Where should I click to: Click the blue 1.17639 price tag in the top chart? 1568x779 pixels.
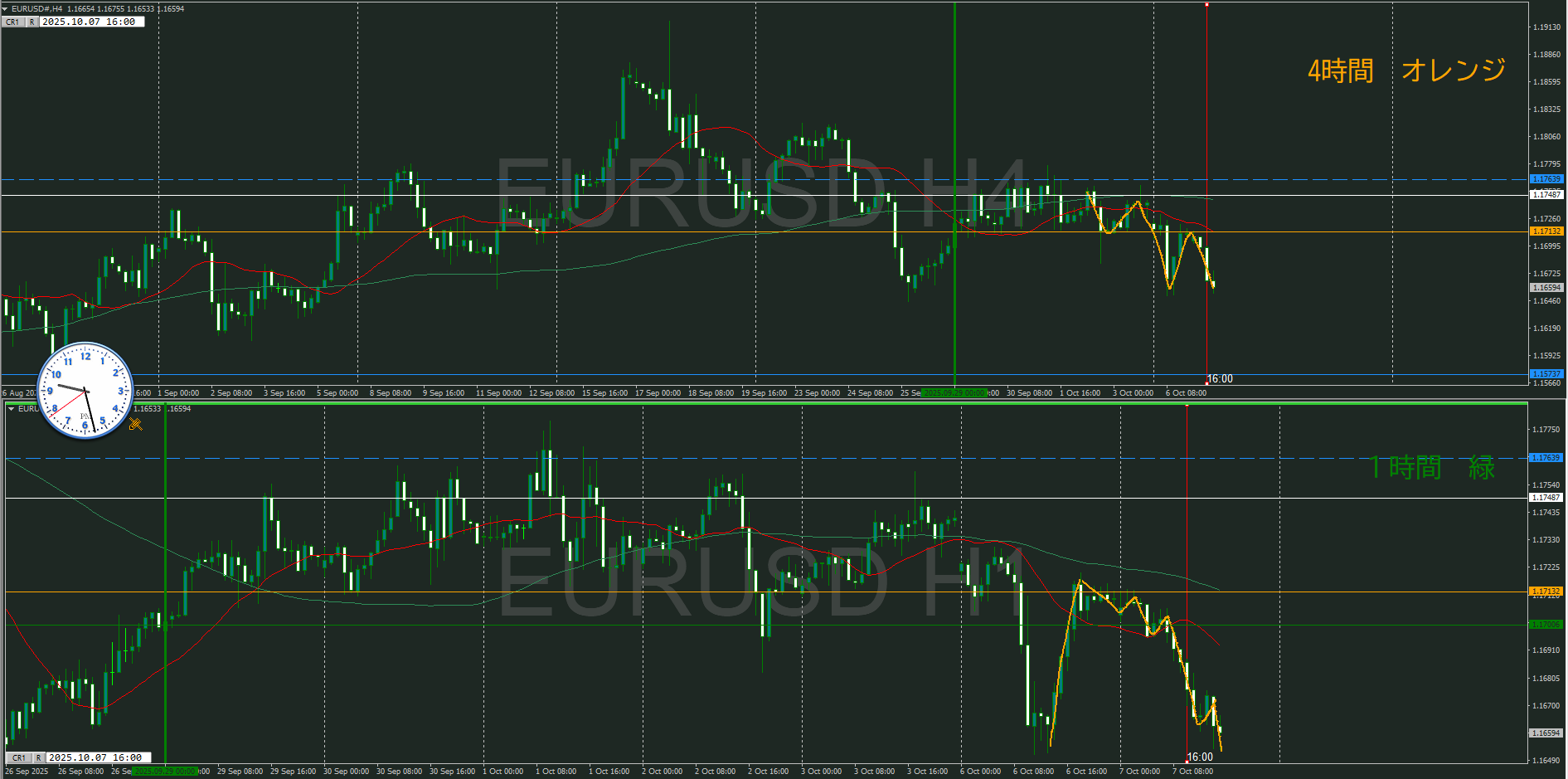pos(1546,179)
